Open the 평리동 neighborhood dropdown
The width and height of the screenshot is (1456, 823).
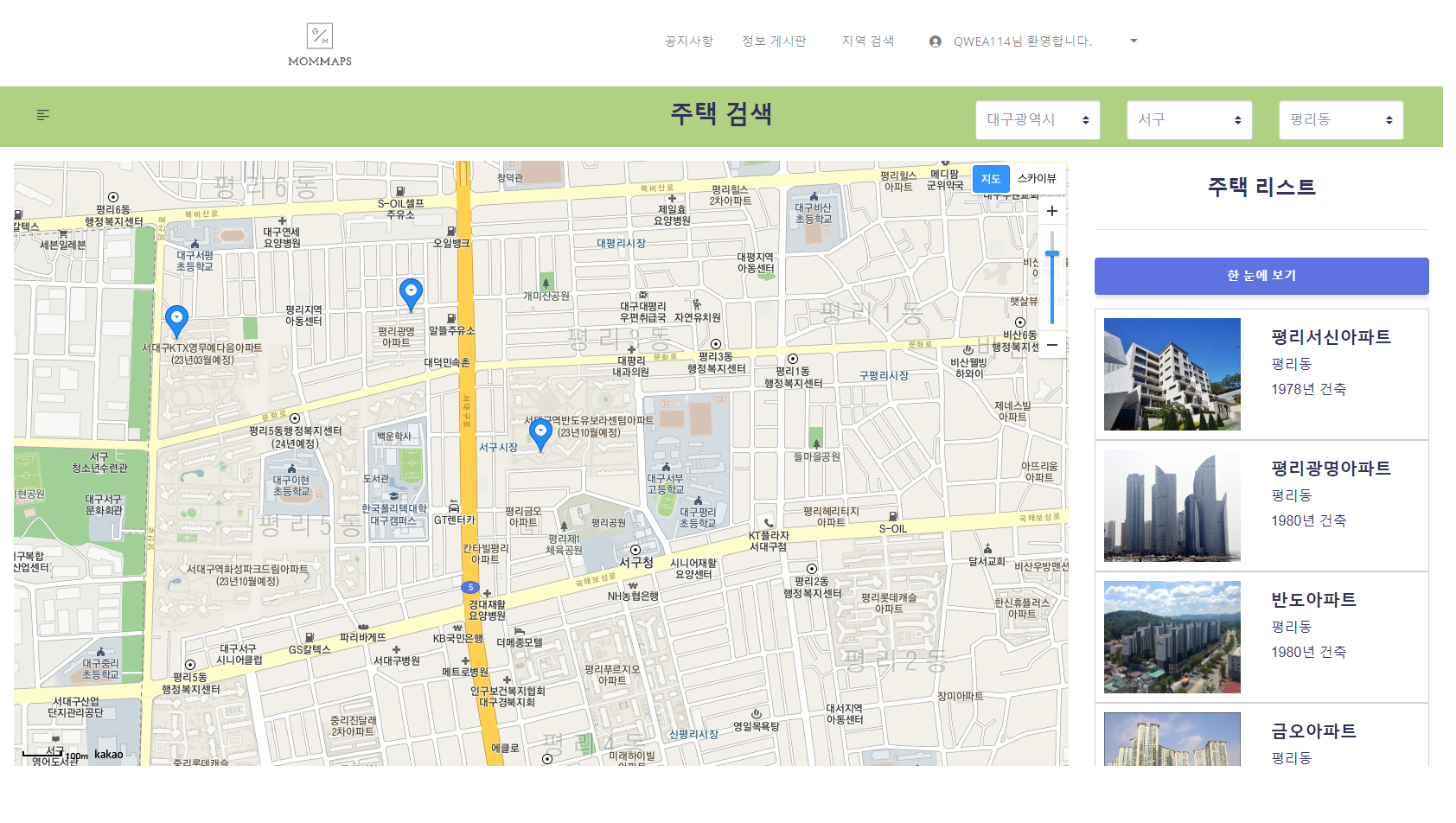[1341, 119]
